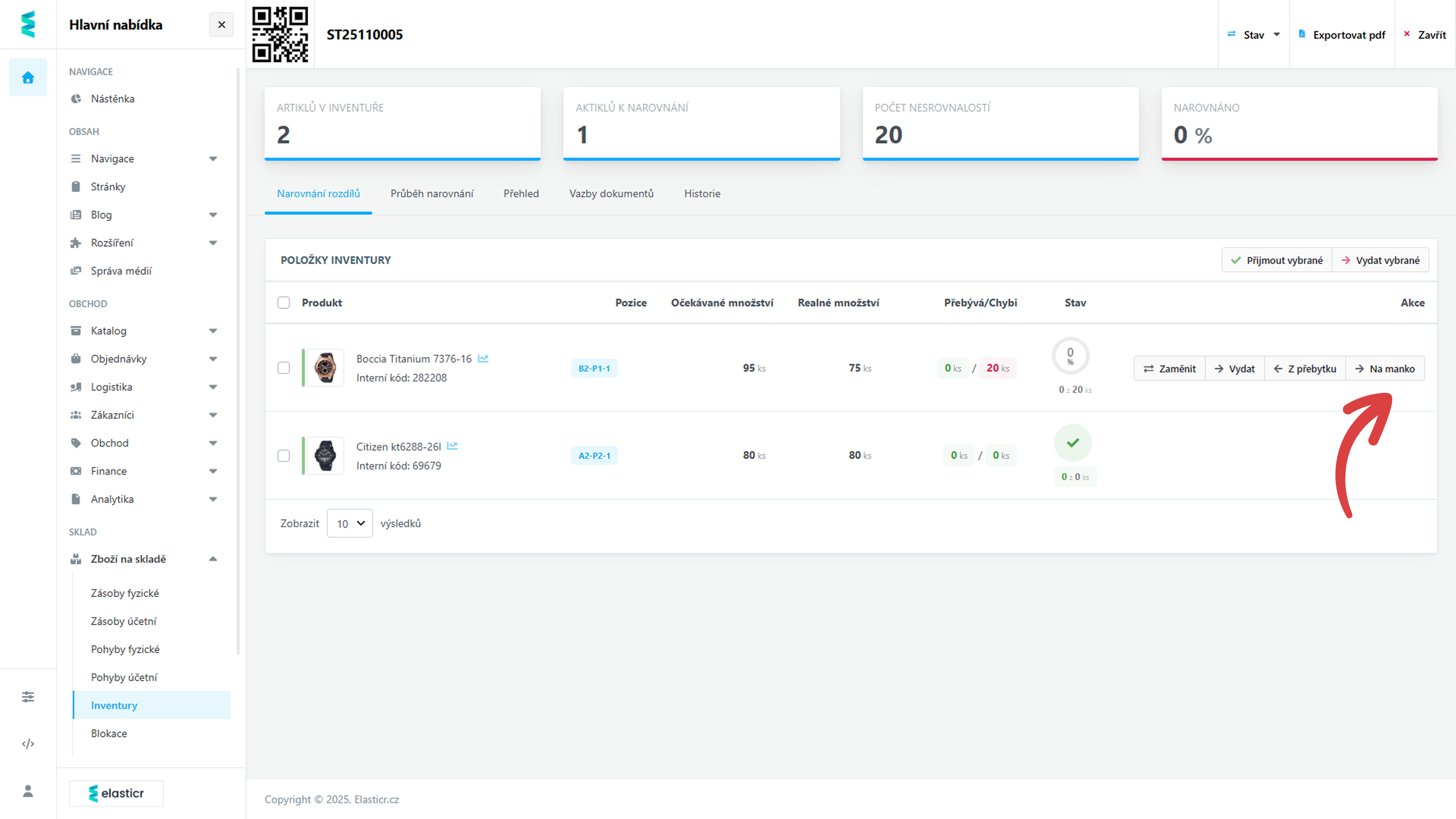
Task: Click the Boccia 0% progress circle
Action: (x=1070, y=356)
